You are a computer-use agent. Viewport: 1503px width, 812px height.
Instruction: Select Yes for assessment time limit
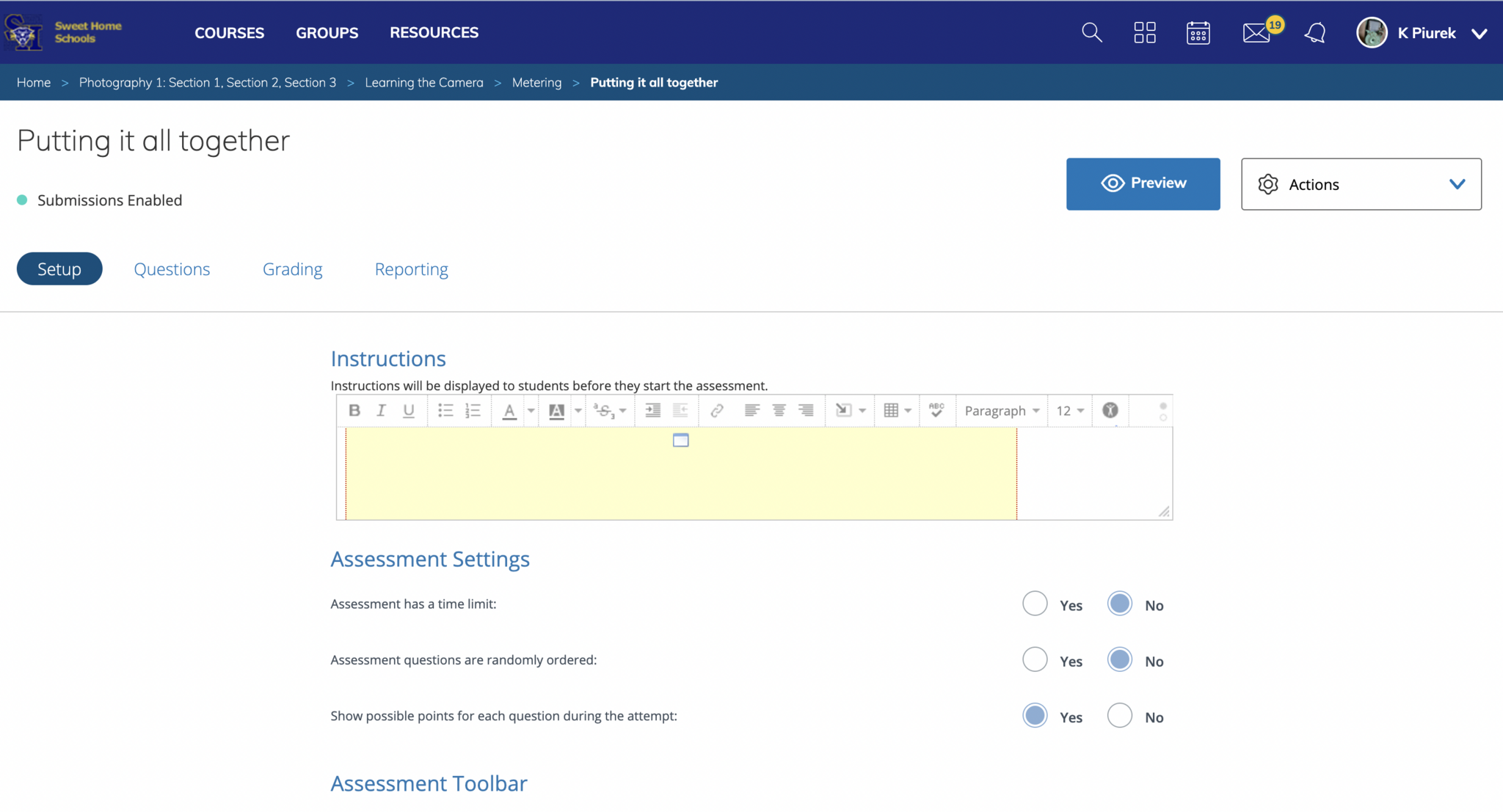(x=1035, y=604)
